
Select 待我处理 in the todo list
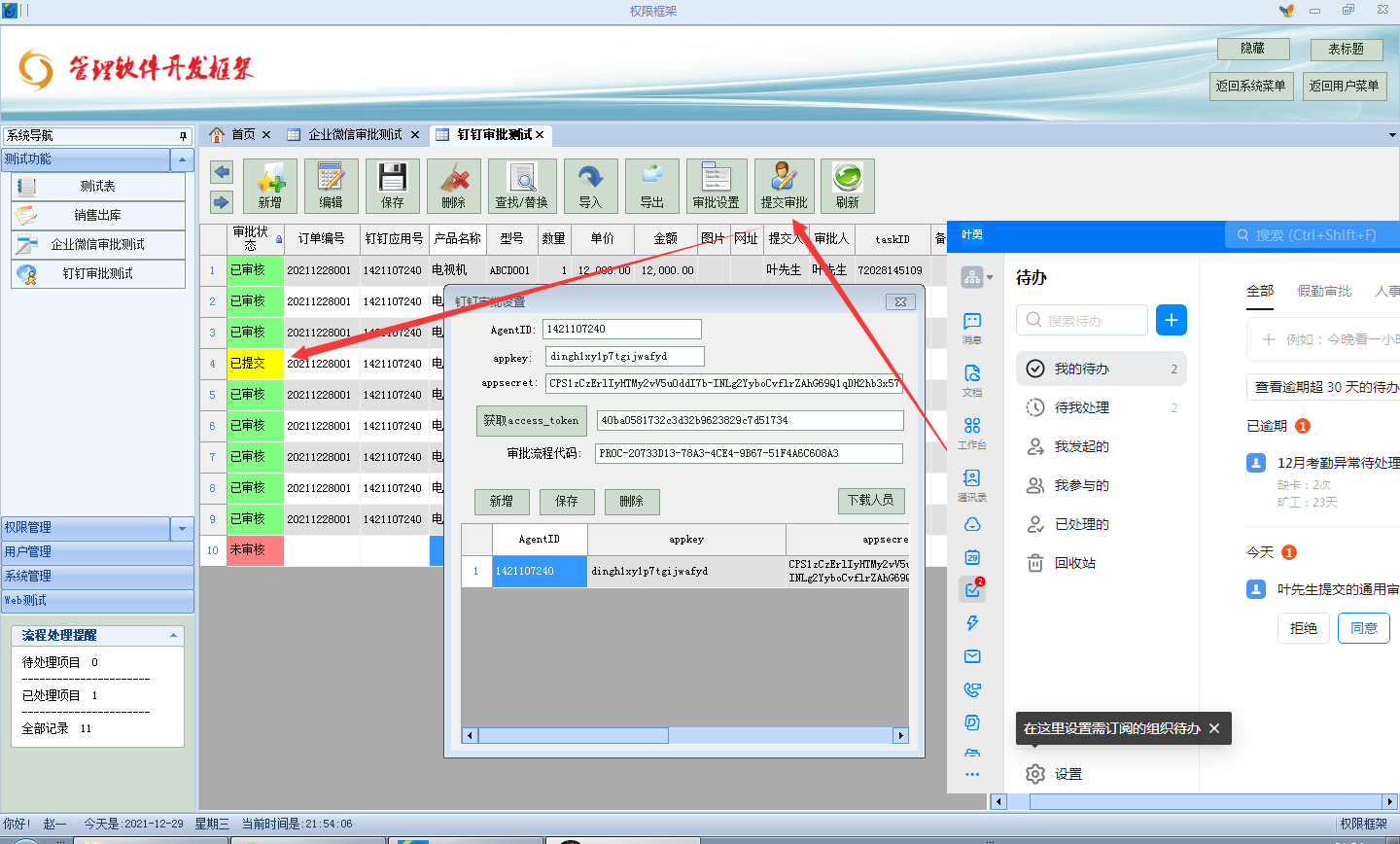(x=1102, y=407)
